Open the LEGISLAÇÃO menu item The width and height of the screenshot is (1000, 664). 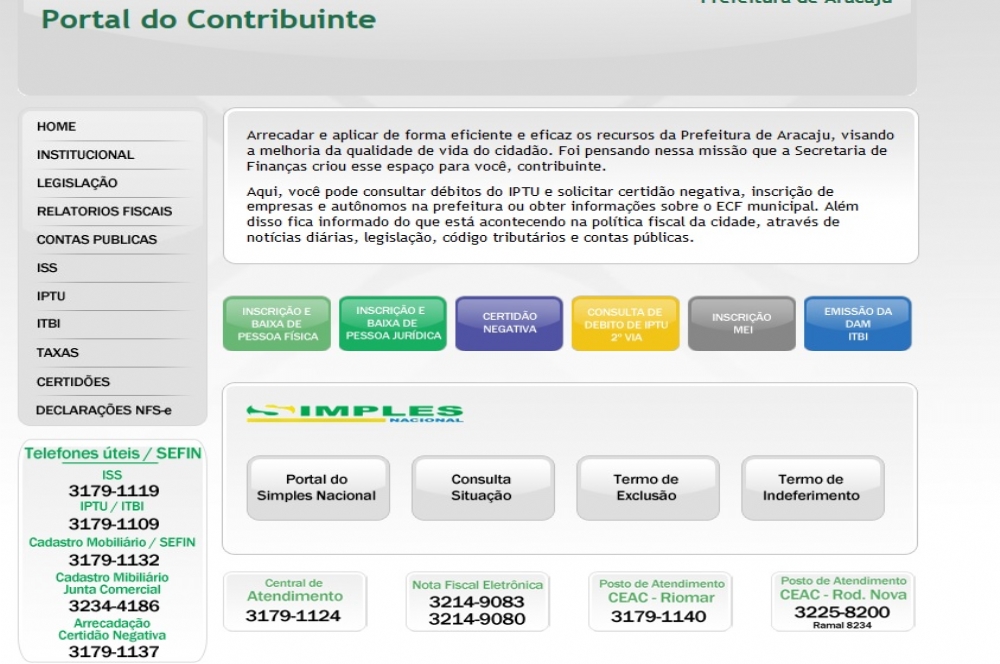tap(77, 183)
